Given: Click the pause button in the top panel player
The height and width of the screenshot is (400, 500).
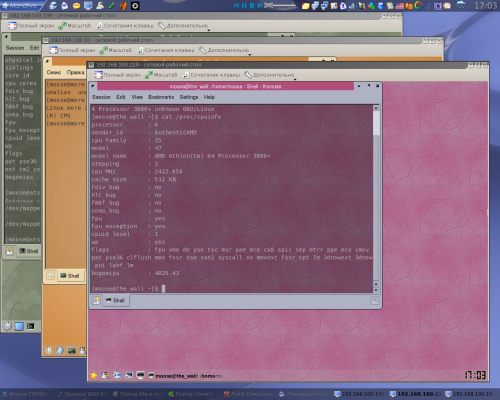Looking at the screenshot, I should [x=244, y=6].
